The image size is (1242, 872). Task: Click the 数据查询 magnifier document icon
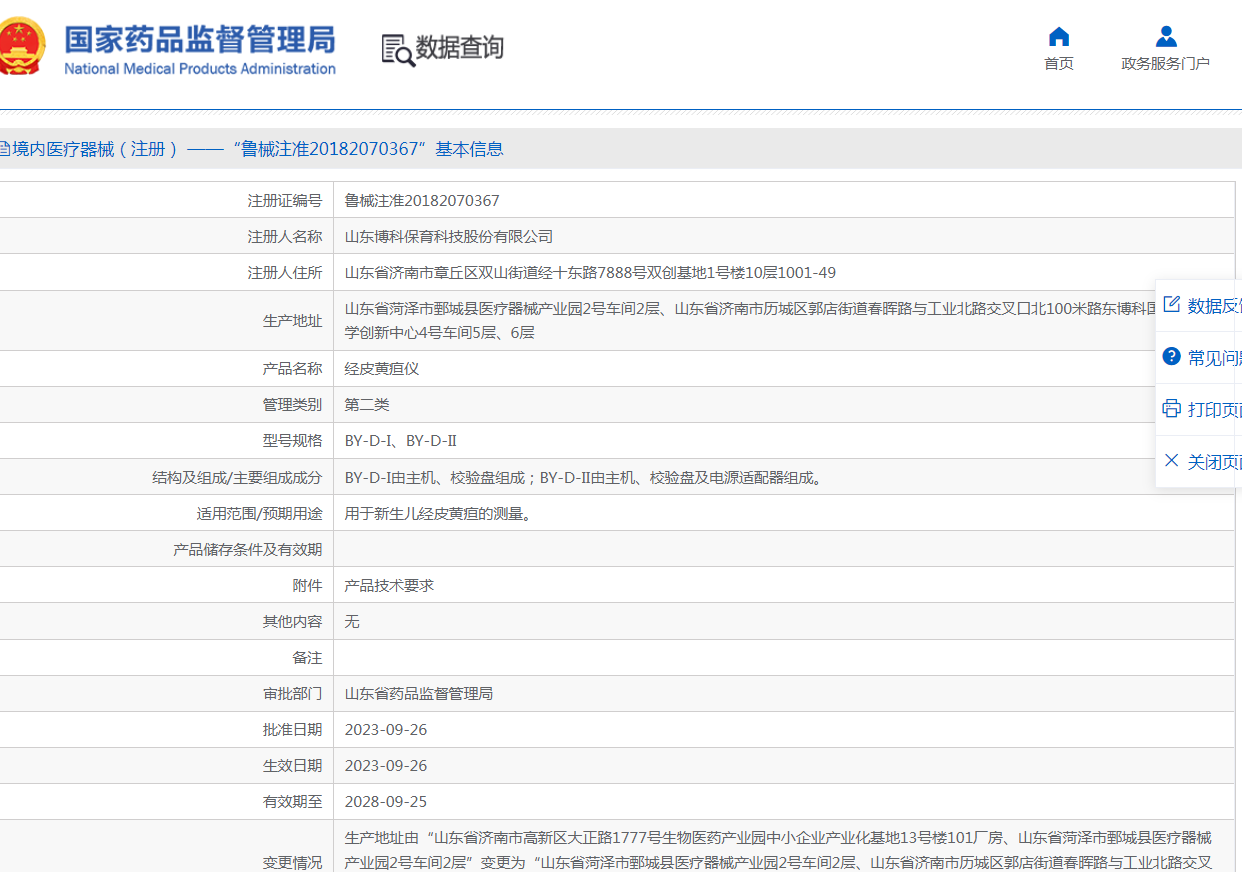[398, 49]
